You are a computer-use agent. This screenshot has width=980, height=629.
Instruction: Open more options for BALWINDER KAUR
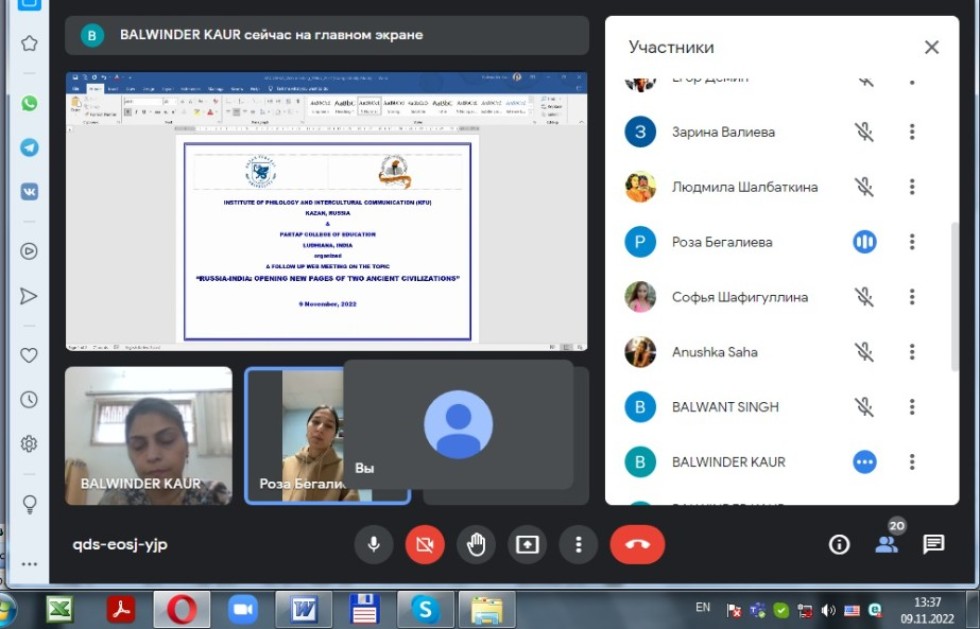pyautogui.click(x=911, y=461)
